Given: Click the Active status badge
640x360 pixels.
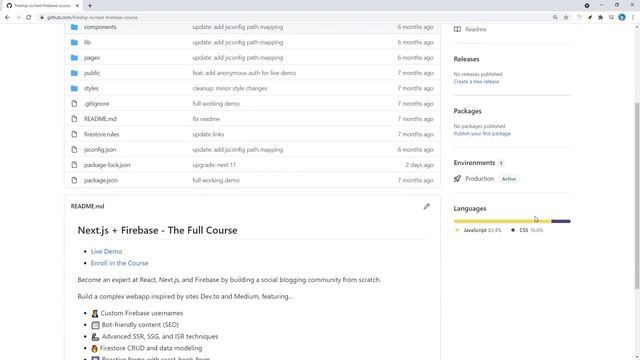Looking at the screenshot, I should pos(509,179).
